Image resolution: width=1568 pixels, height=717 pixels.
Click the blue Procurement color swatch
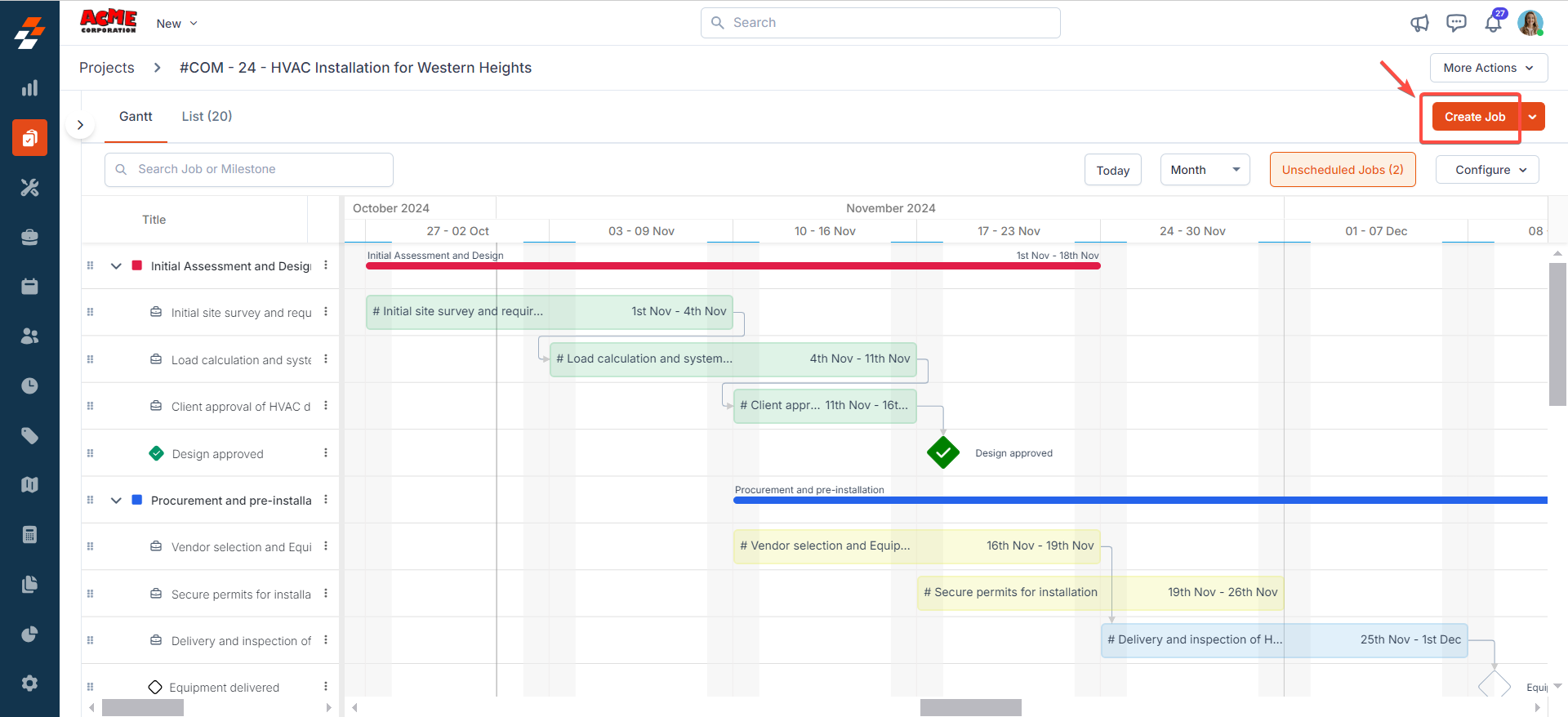(137, 500)
